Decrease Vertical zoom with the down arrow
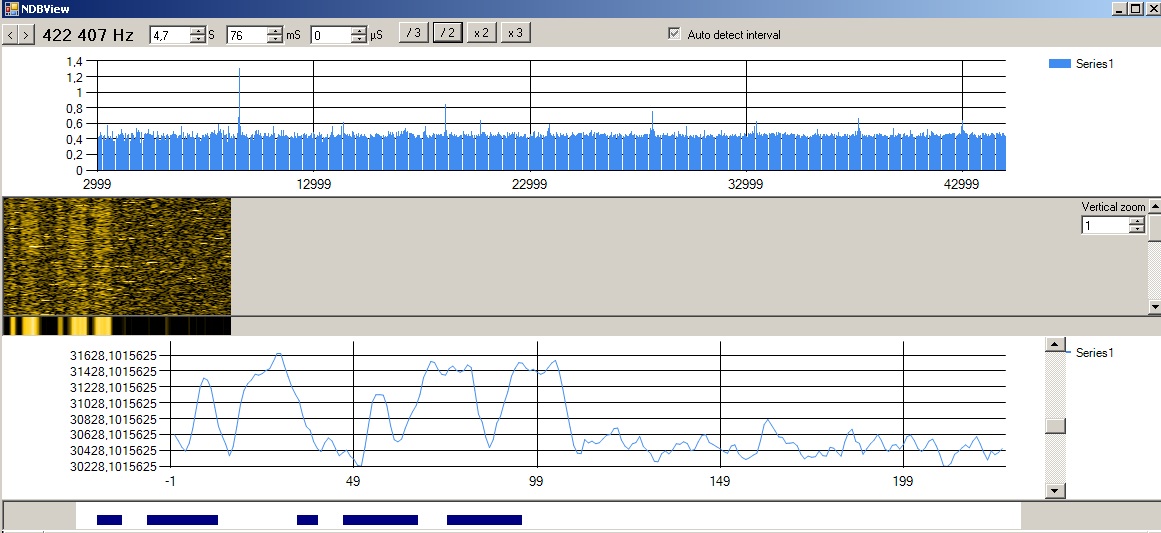The image size is (1161, 533). click(x=1137, y=229)
